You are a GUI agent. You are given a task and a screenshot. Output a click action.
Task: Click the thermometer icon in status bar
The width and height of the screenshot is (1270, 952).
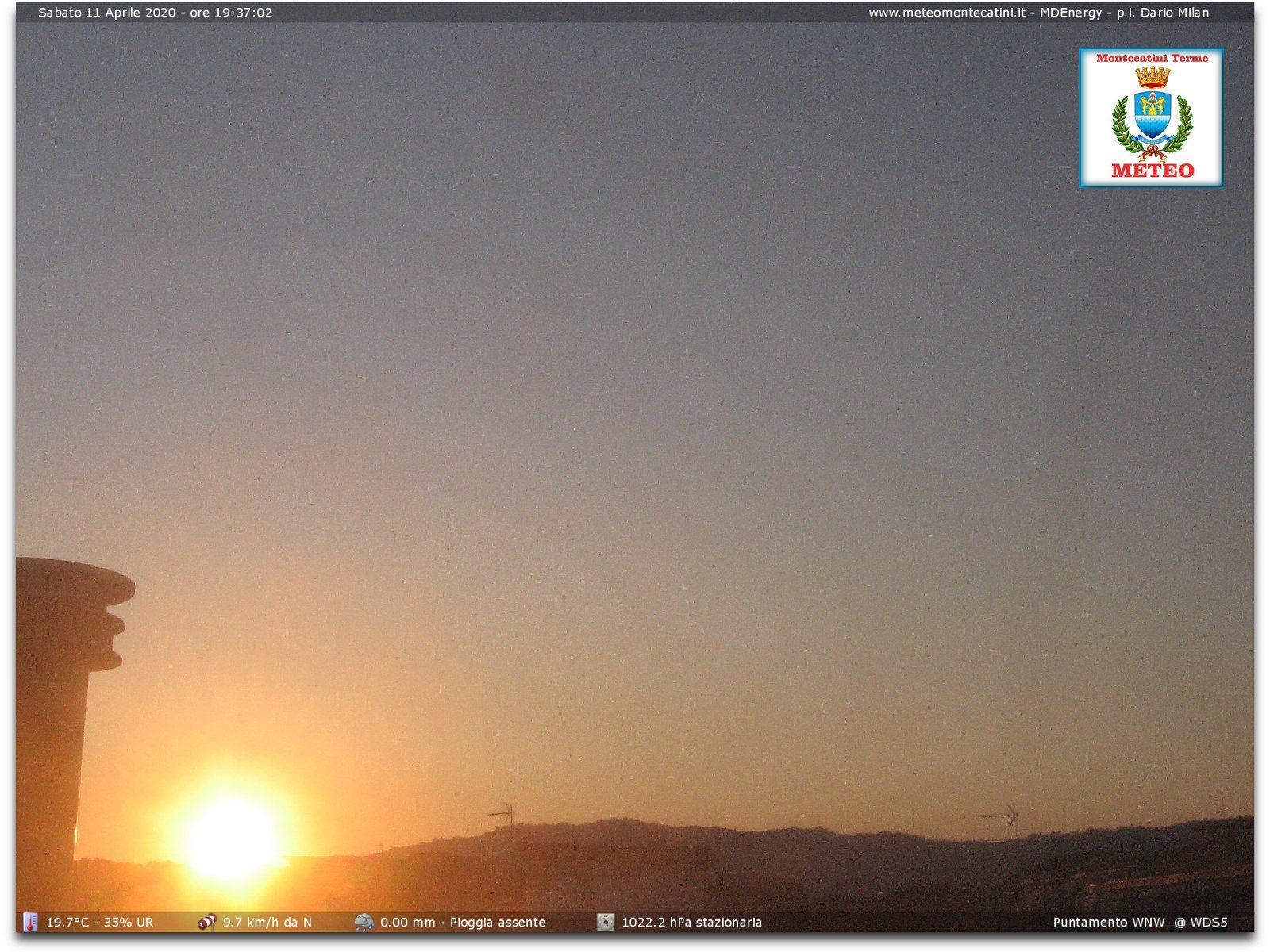click(30, 922)
